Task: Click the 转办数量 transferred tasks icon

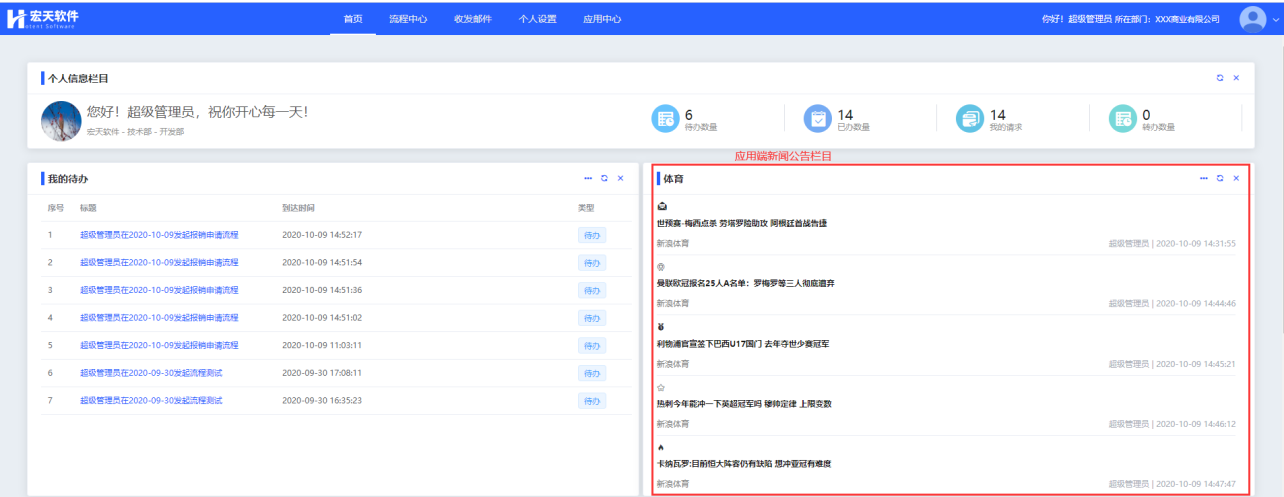Action: click(x=1123, y=118)
